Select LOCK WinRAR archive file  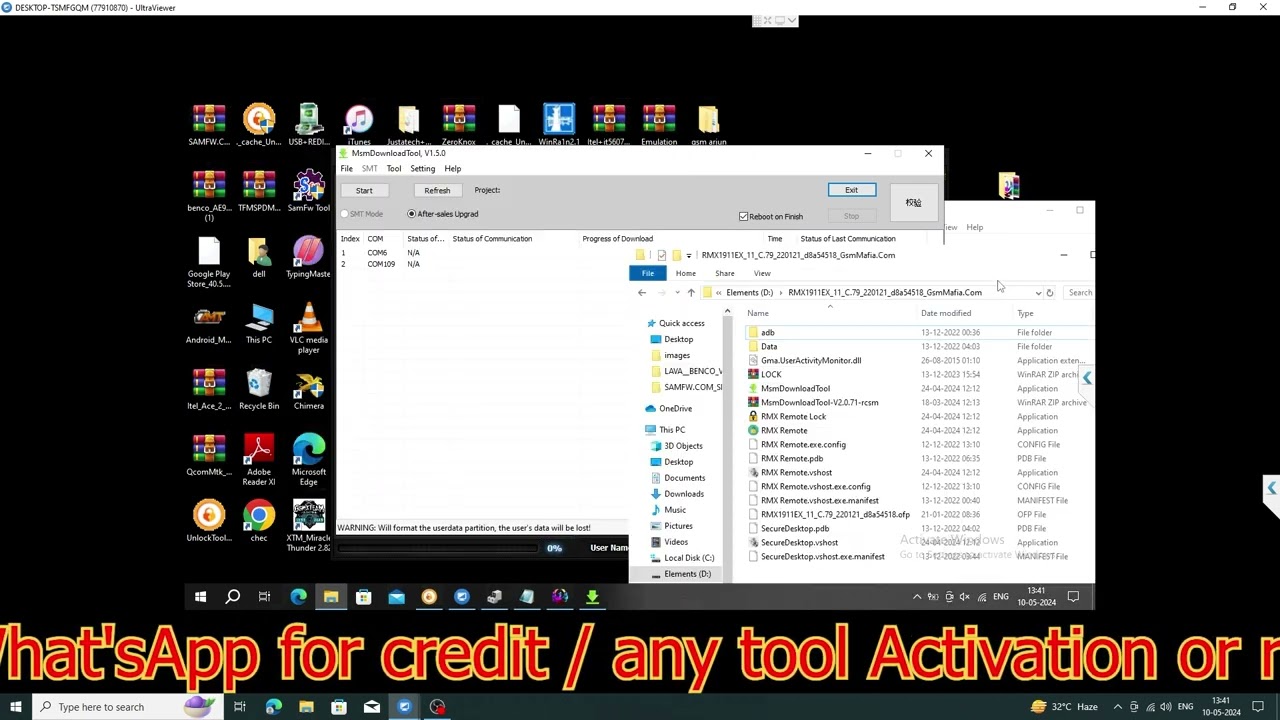771,374
